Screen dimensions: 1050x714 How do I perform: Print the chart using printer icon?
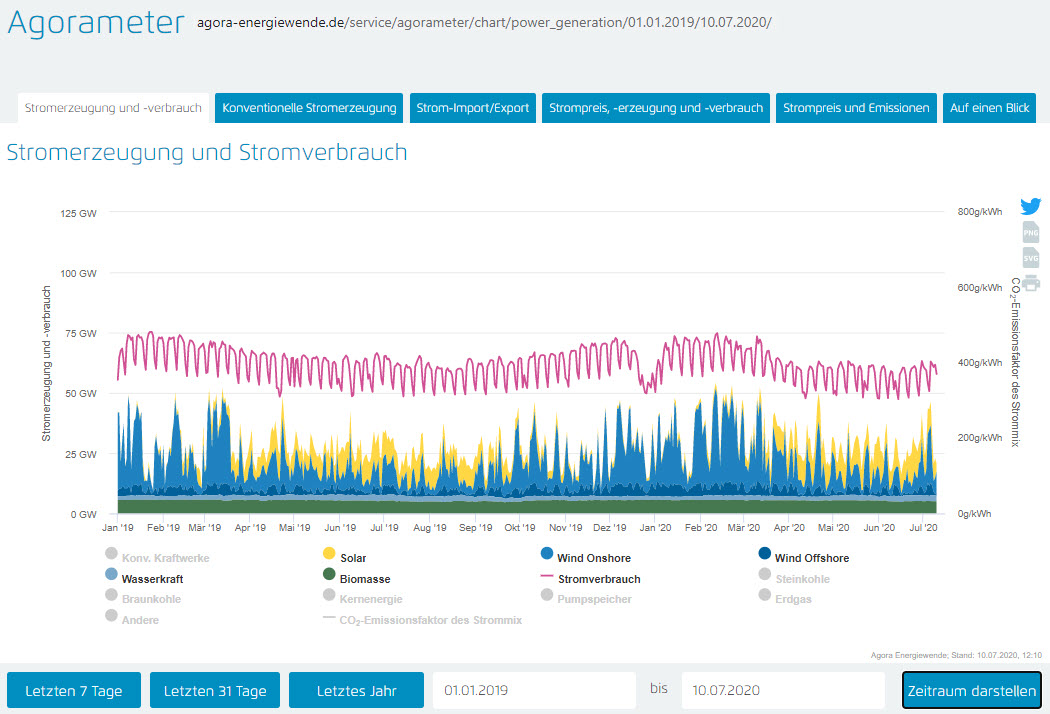pyautogui.click(x=1030, y=283)
